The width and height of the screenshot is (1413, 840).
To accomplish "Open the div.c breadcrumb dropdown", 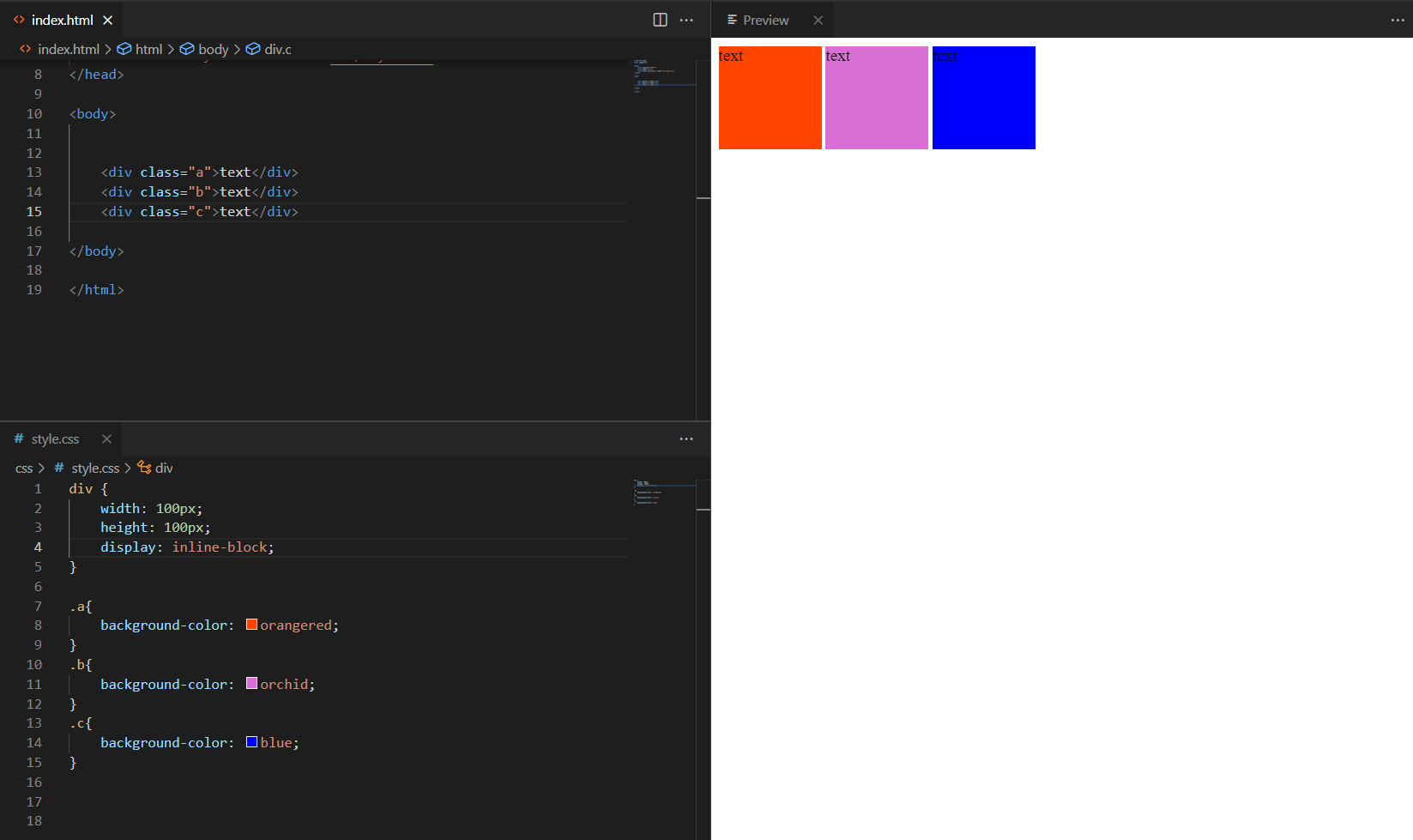I will pyautogui.click(x=276, y=49).
